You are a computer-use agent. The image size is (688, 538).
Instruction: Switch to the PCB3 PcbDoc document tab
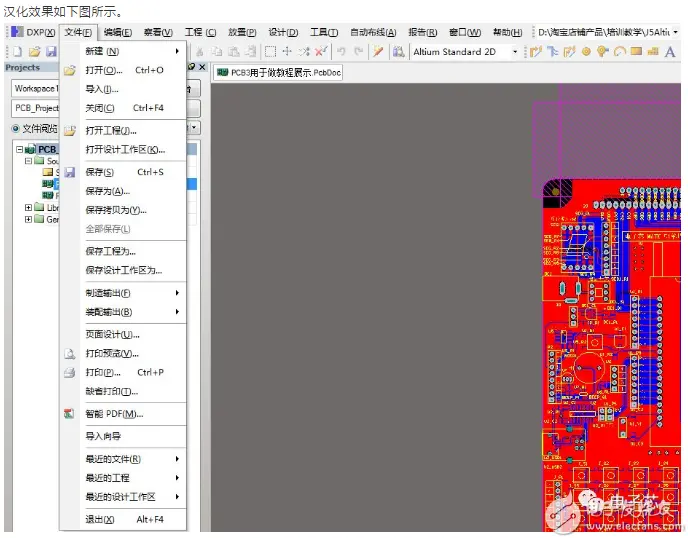pos(278,73)
